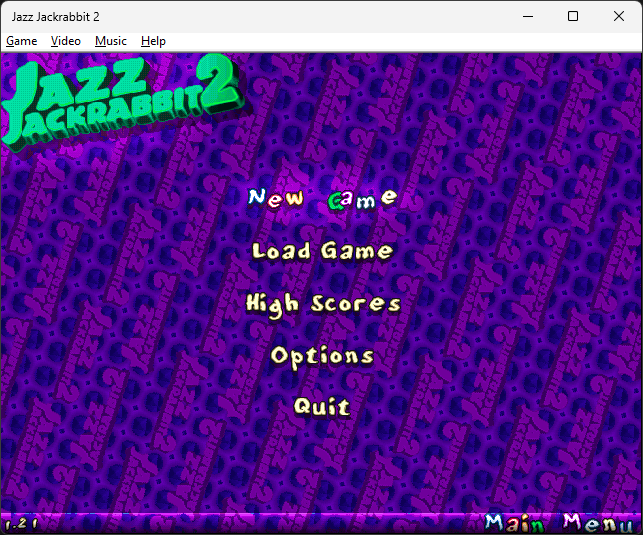Choose Quit from main menu
This screenshot has width=643, height=535.
pos(322,407)
